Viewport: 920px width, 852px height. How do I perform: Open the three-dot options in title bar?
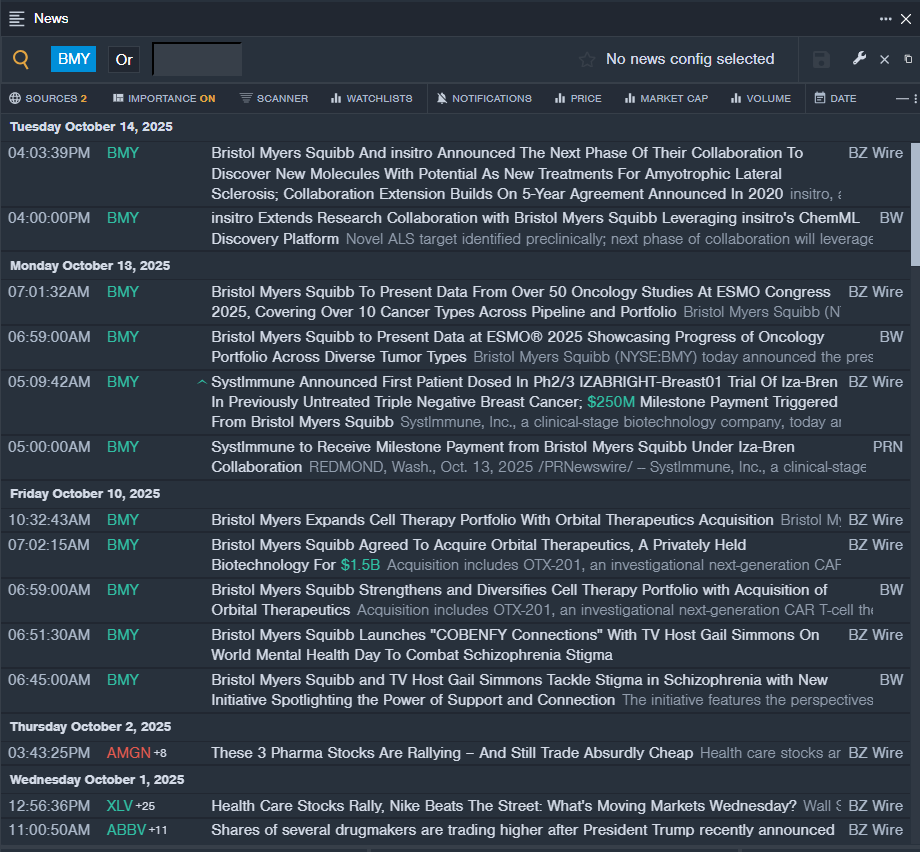click(x=885, y=19)
